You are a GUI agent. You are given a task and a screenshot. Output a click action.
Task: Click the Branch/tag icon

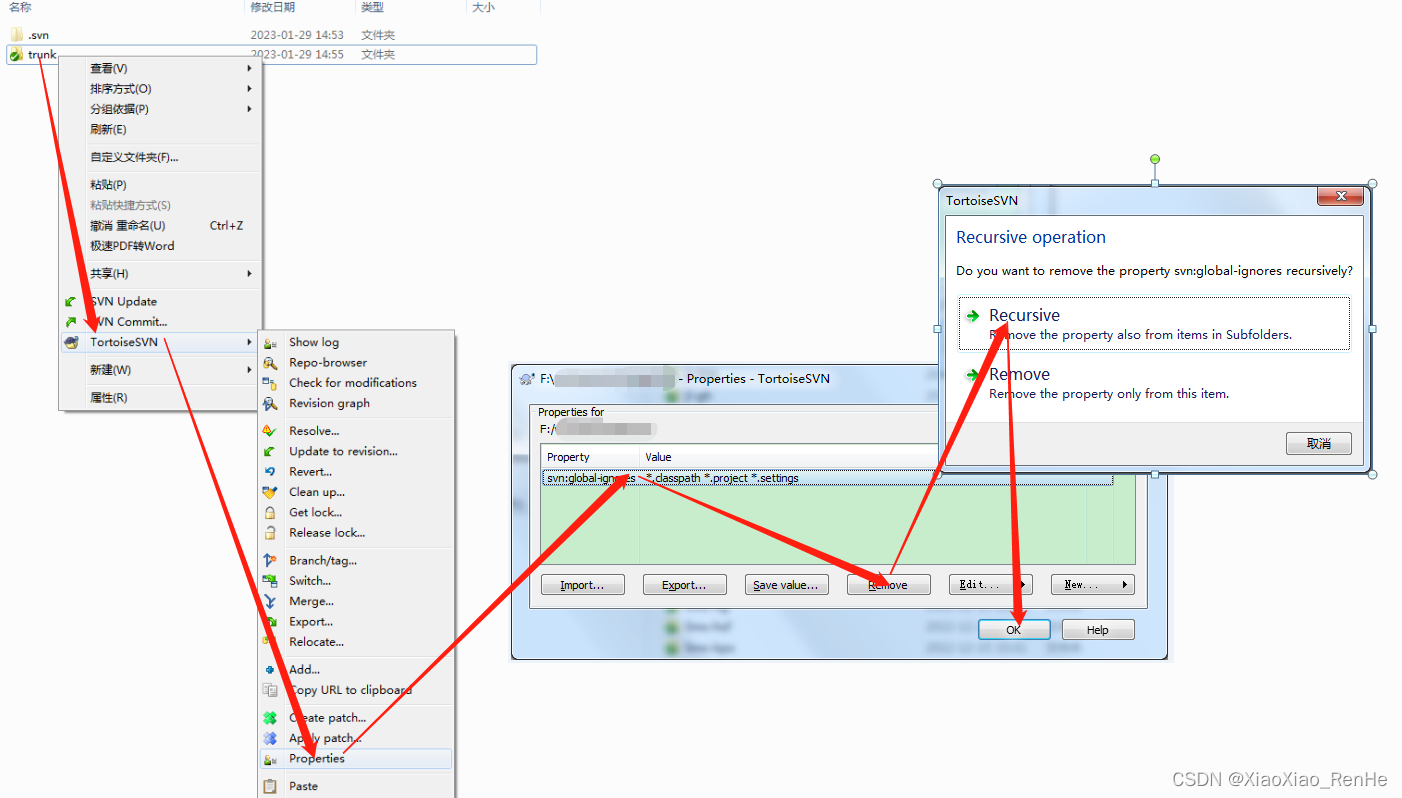tap(270, 561)
